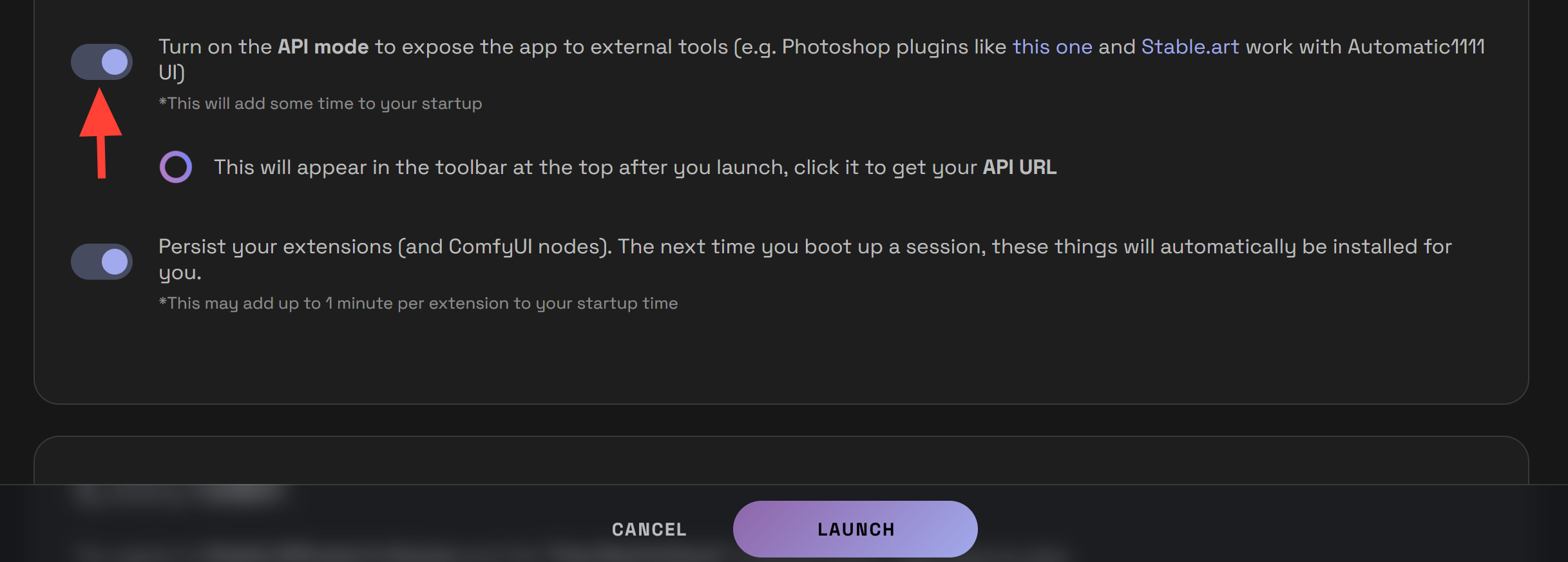Click the circle icon preceding the toolbar description
This screenshot has width=1568, height=562.
pyautogui.click(x=175, y=167)
